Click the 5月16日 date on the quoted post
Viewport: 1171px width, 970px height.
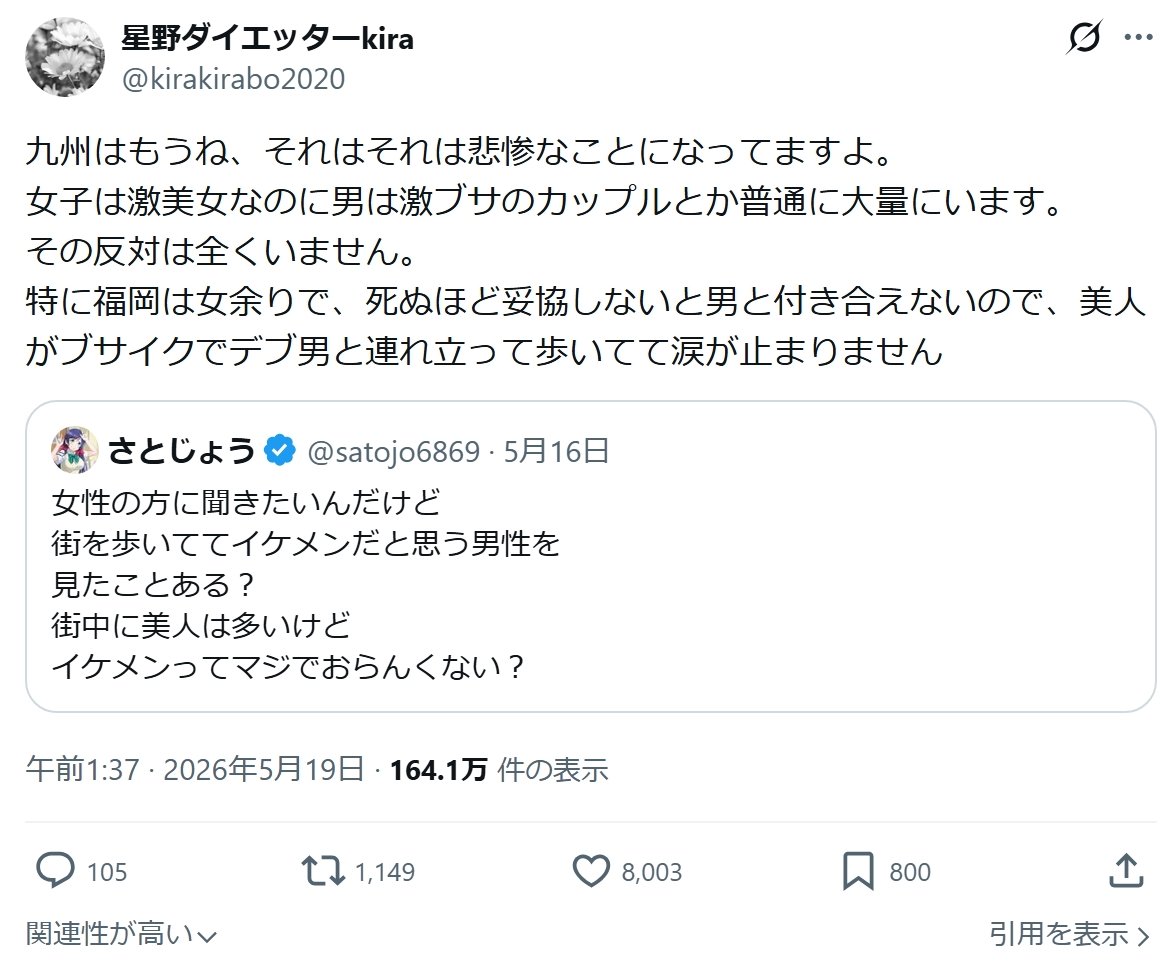(556, 451)
